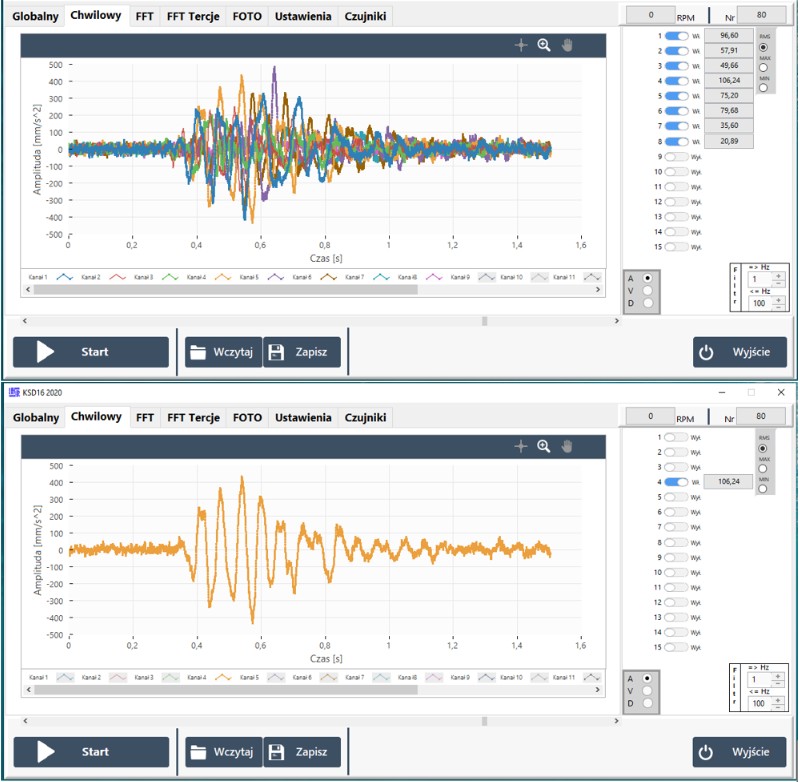Increase the lower Hz filter limit in the upper window
Screen dimensions: 800x782
tap(778, 277)
